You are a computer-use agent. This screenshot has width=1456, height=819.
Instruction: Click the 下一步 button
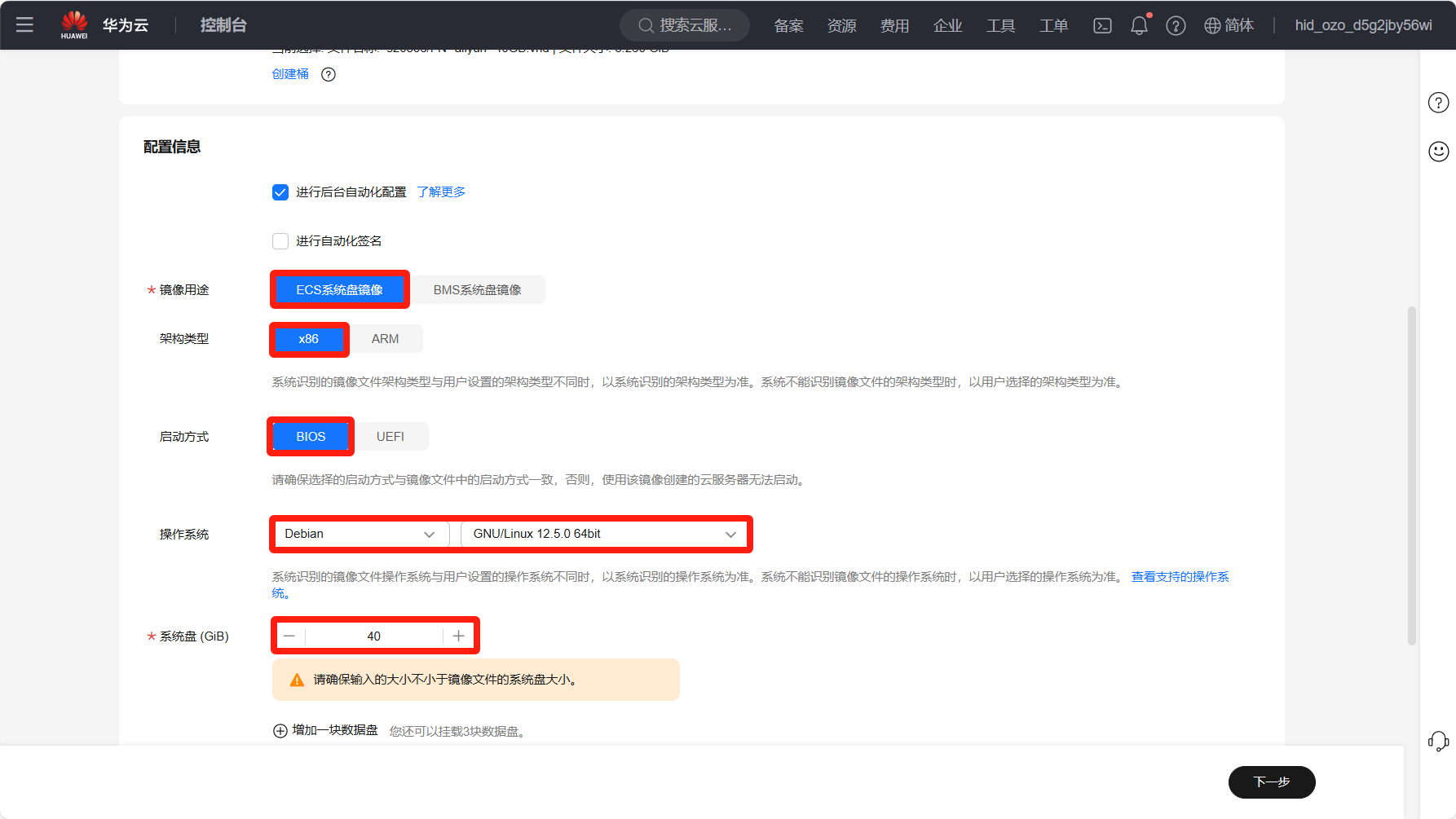tap(1271, 782)
